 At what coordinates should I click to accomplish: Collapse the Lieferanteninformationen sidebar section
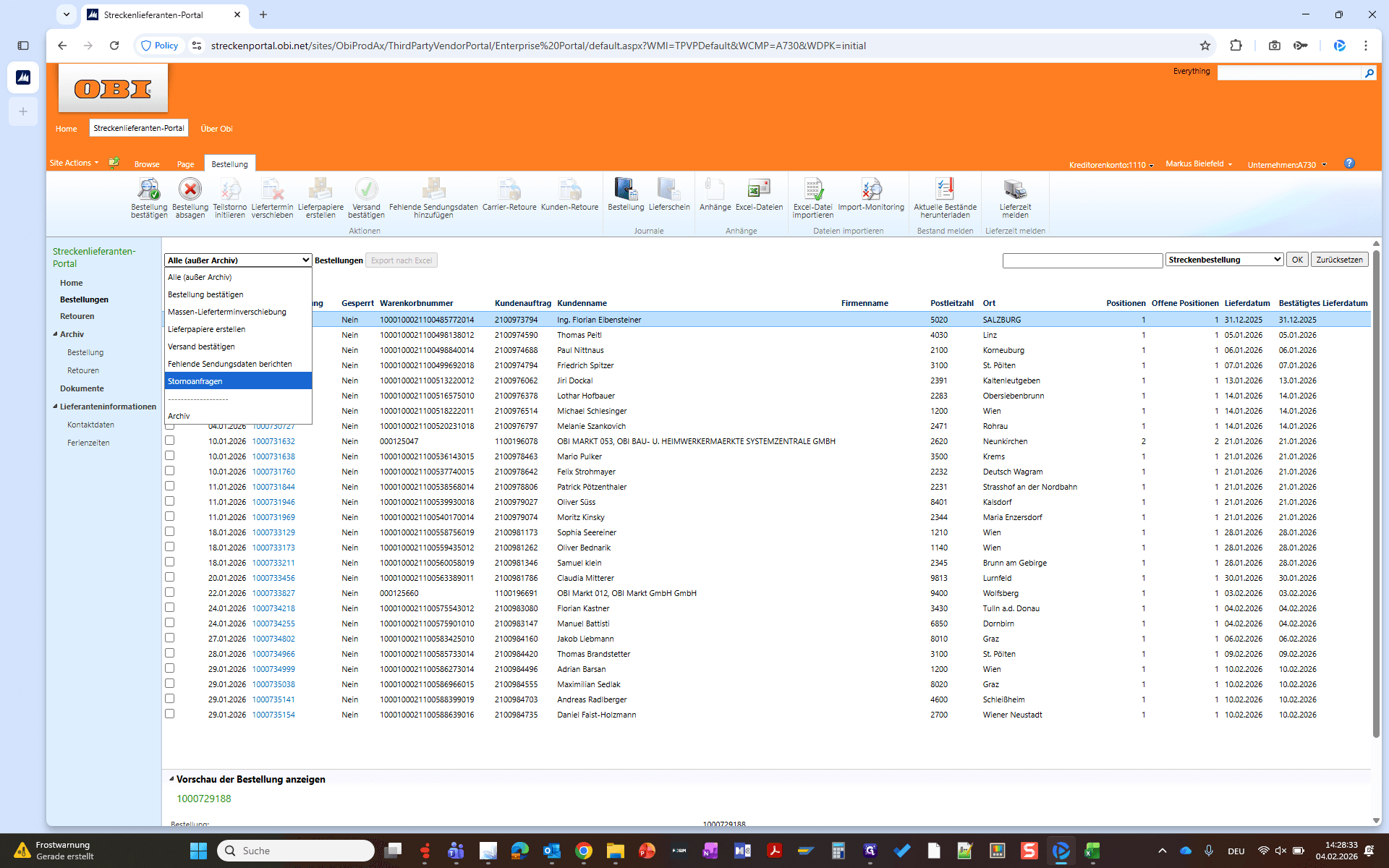coord(56,407)
